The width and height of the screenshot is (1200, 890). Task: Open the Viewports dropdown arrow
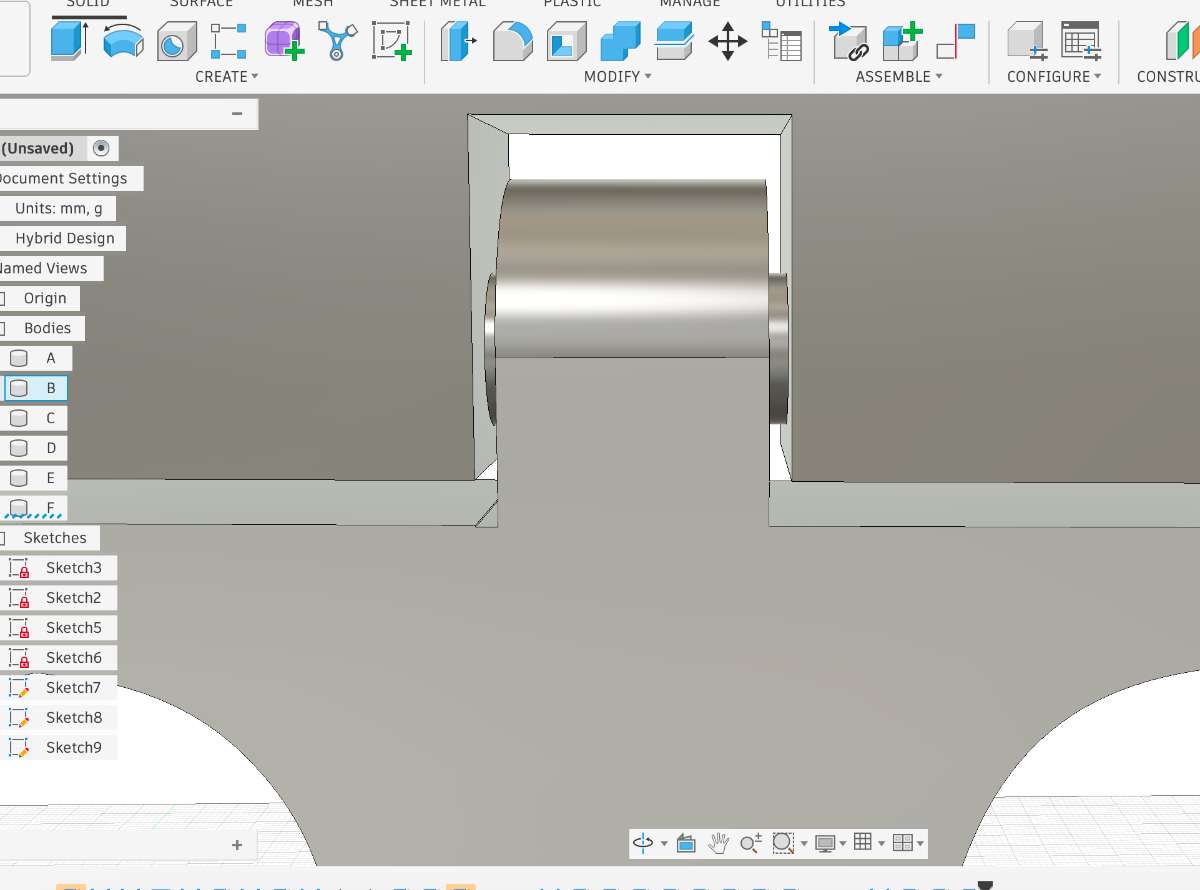920,844
